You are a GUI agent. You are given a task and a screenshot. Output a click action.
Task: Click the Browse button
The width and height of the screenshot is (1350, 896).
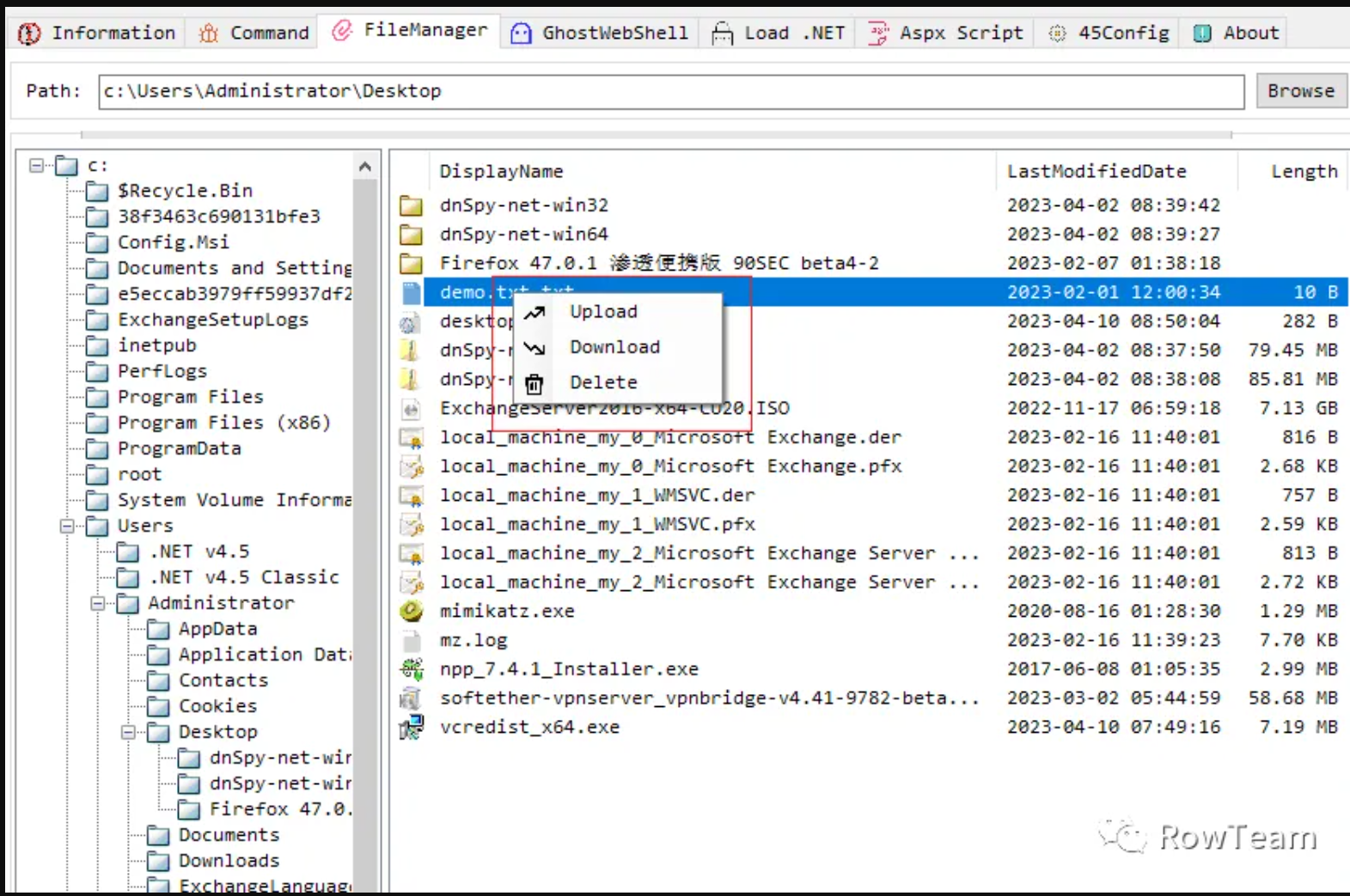point(1301,90)
